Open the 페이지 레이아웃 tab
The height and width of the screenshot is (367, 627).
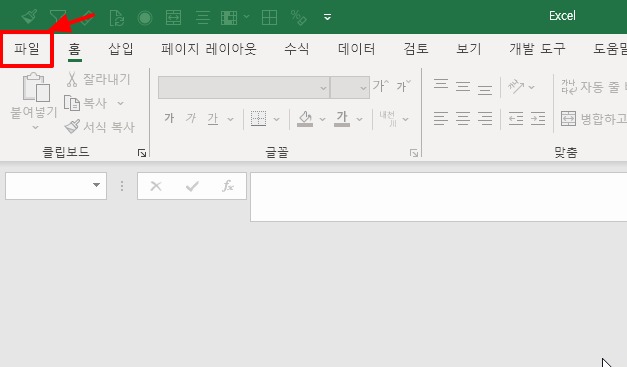[209, 49]
